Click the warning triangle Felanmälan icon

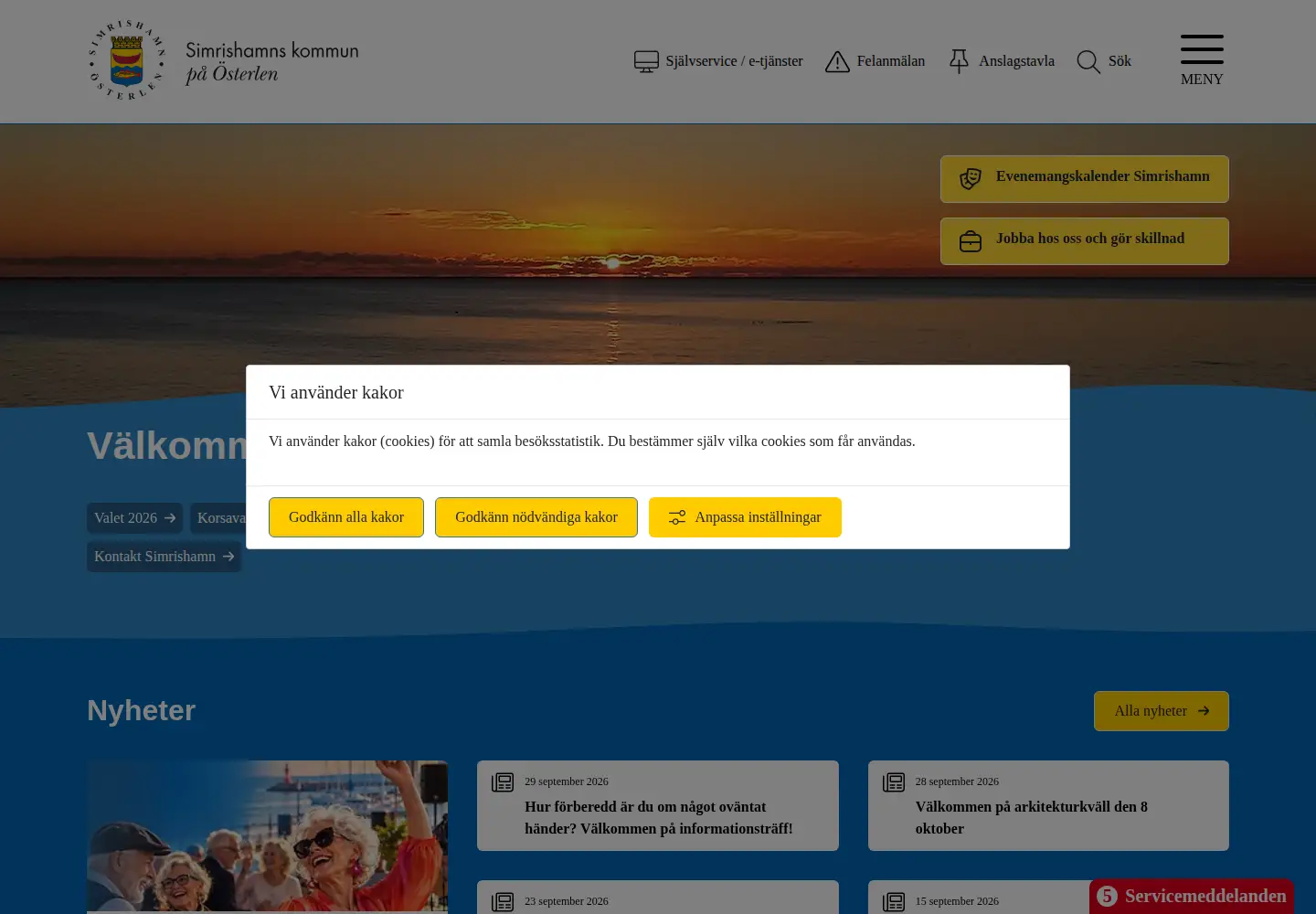pyautogui.click(x=837, y=61)
